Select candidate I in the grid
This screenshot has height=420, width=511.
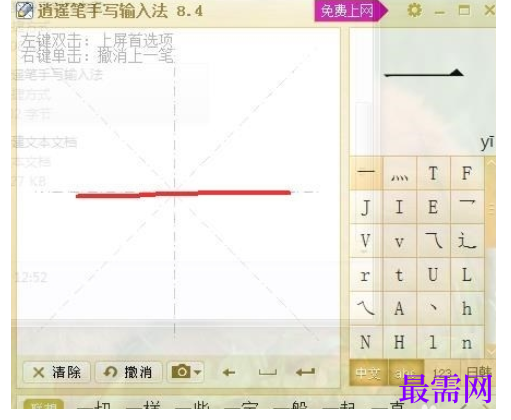pyautogui.click(x=399, y=207)
